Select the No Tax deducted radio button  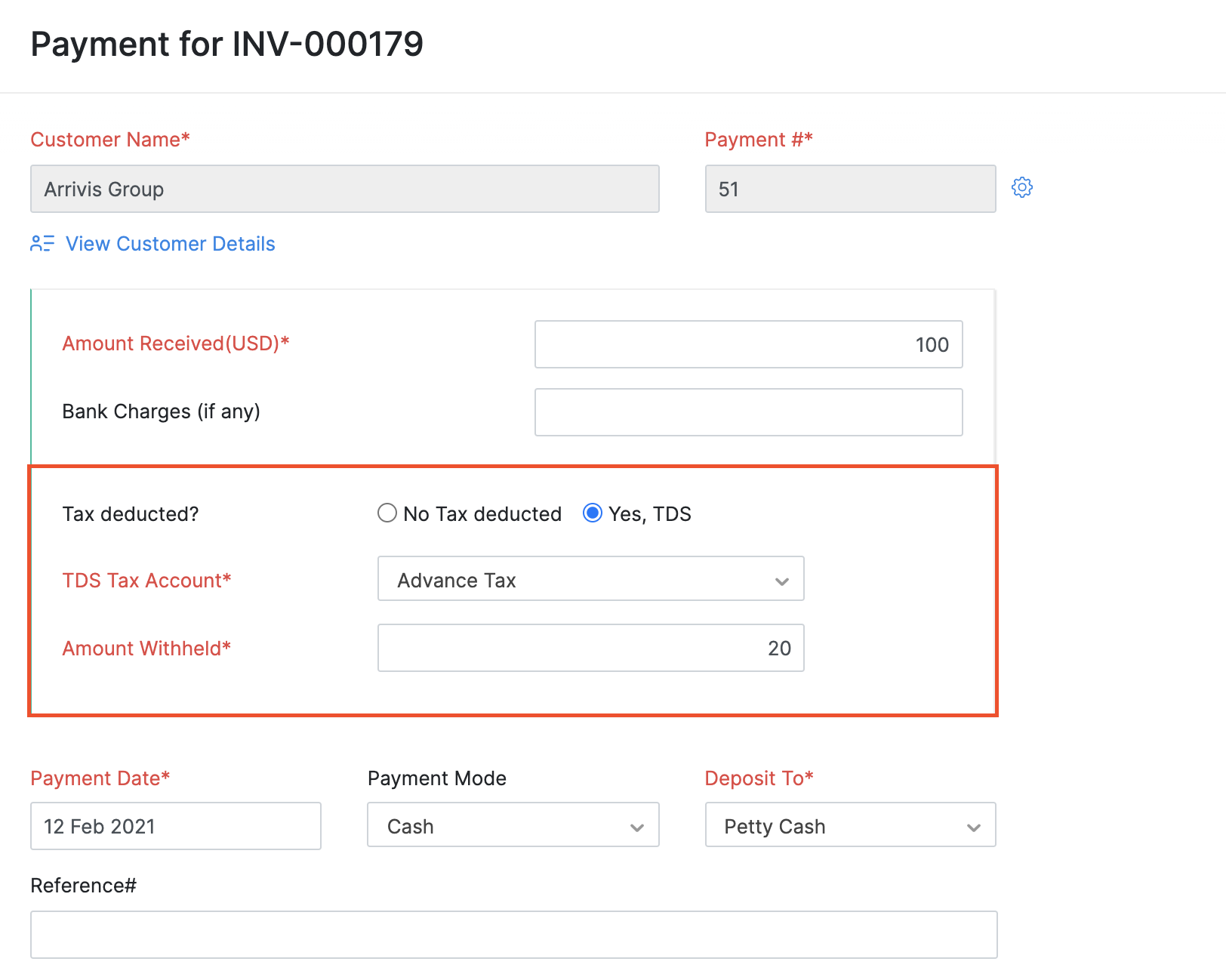[x=387, y=513]
